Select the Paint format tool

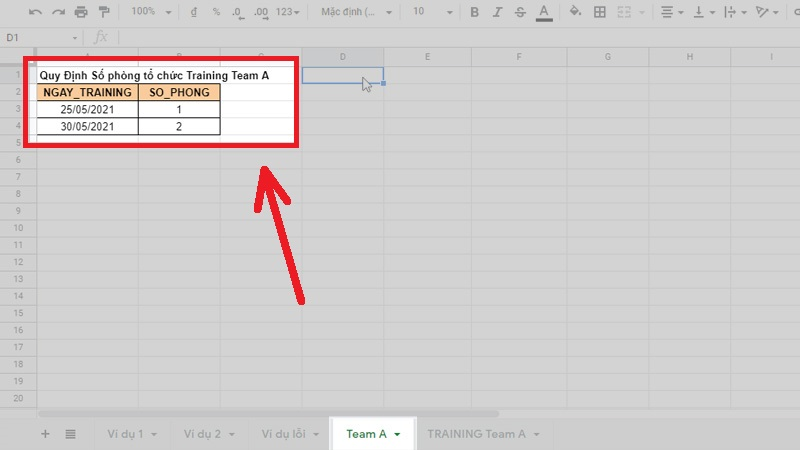coord(104,13)
